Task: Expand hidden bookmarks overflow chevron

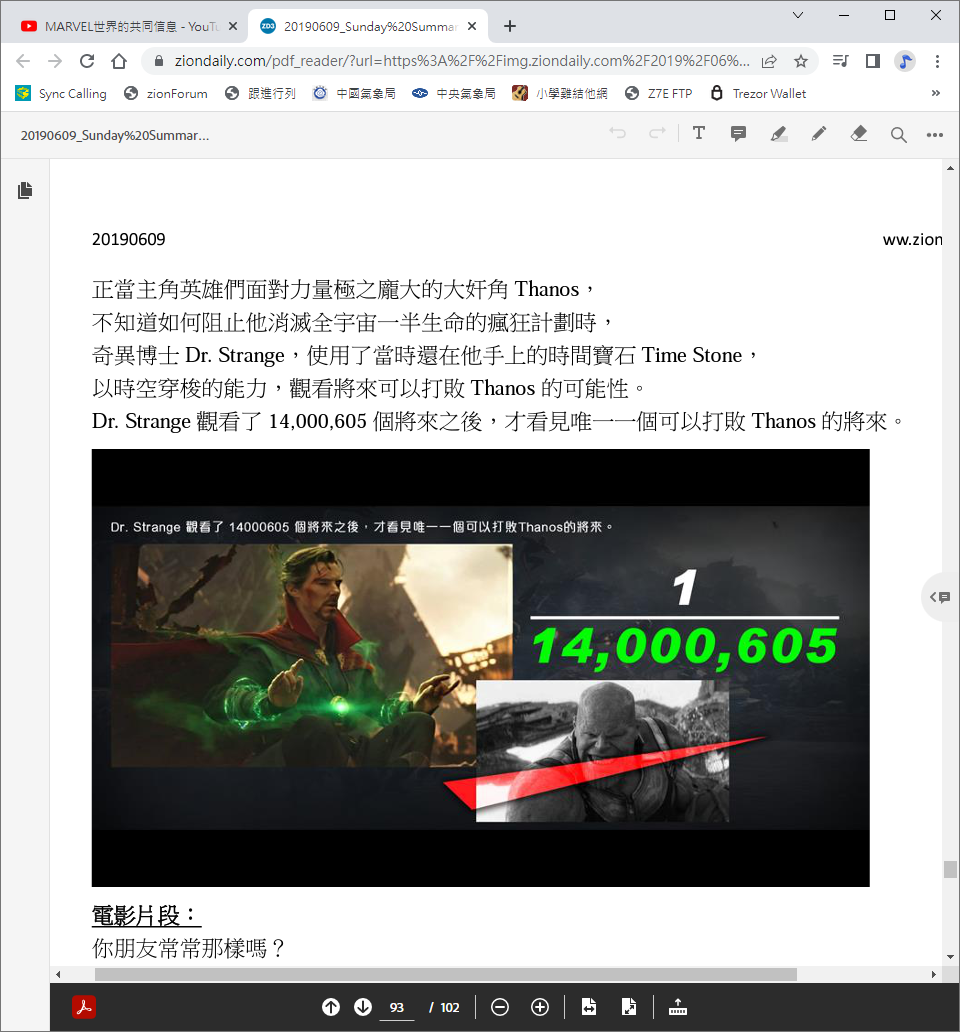Action: [x=936, y=93]
